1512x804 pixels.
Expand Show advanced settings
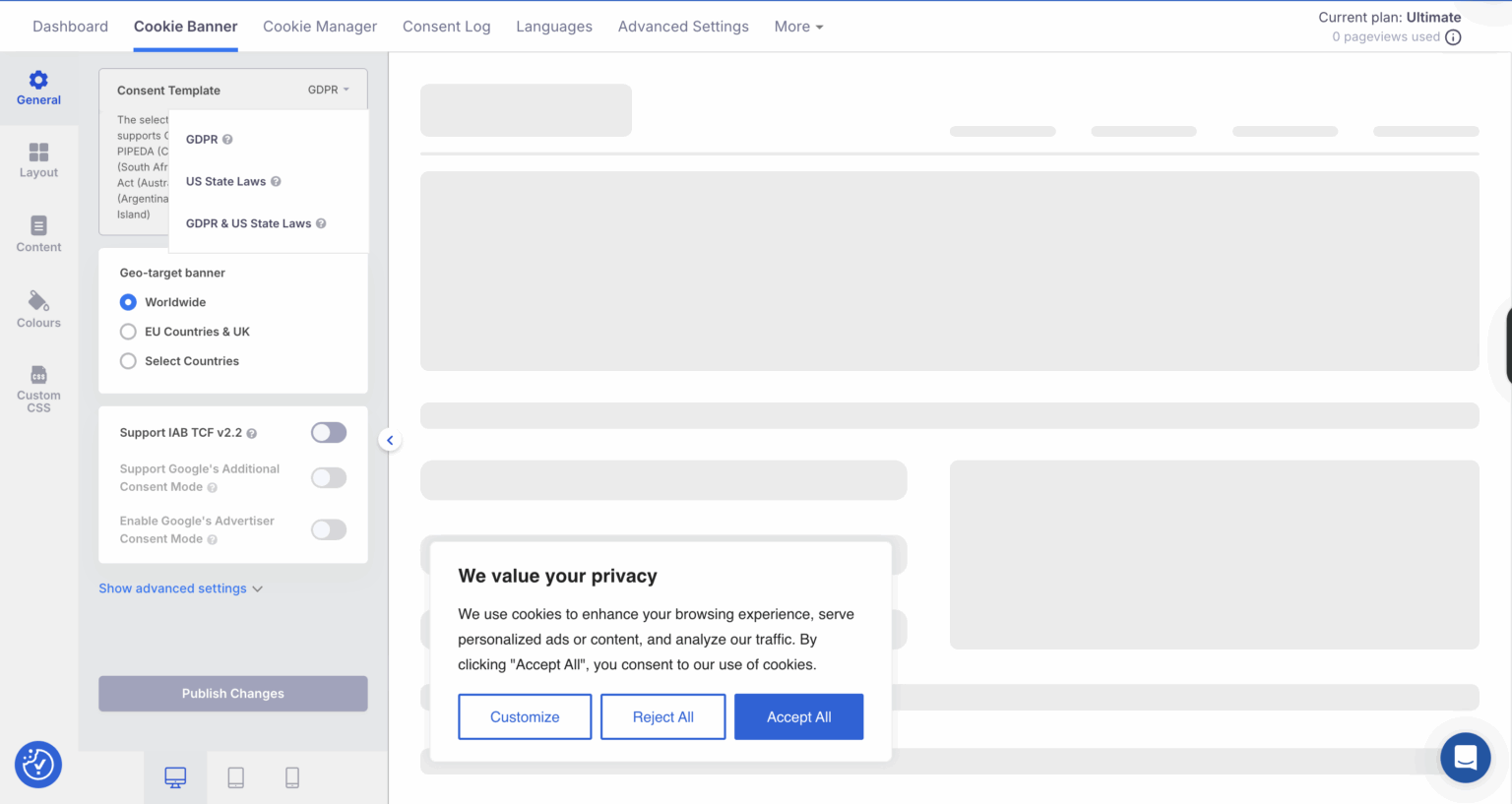click(180, 588)
